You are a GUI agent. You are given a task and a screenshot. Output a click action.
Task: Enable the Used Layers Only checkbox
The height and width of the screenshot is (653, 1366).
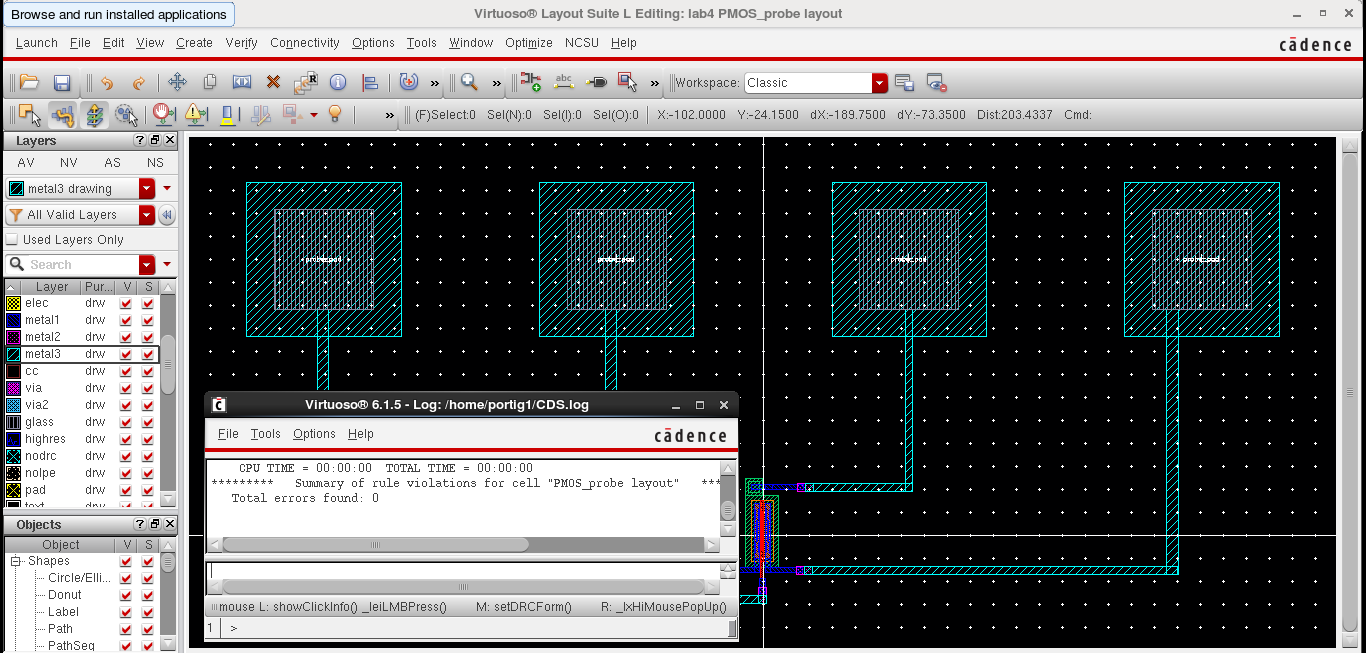(13, 240)
